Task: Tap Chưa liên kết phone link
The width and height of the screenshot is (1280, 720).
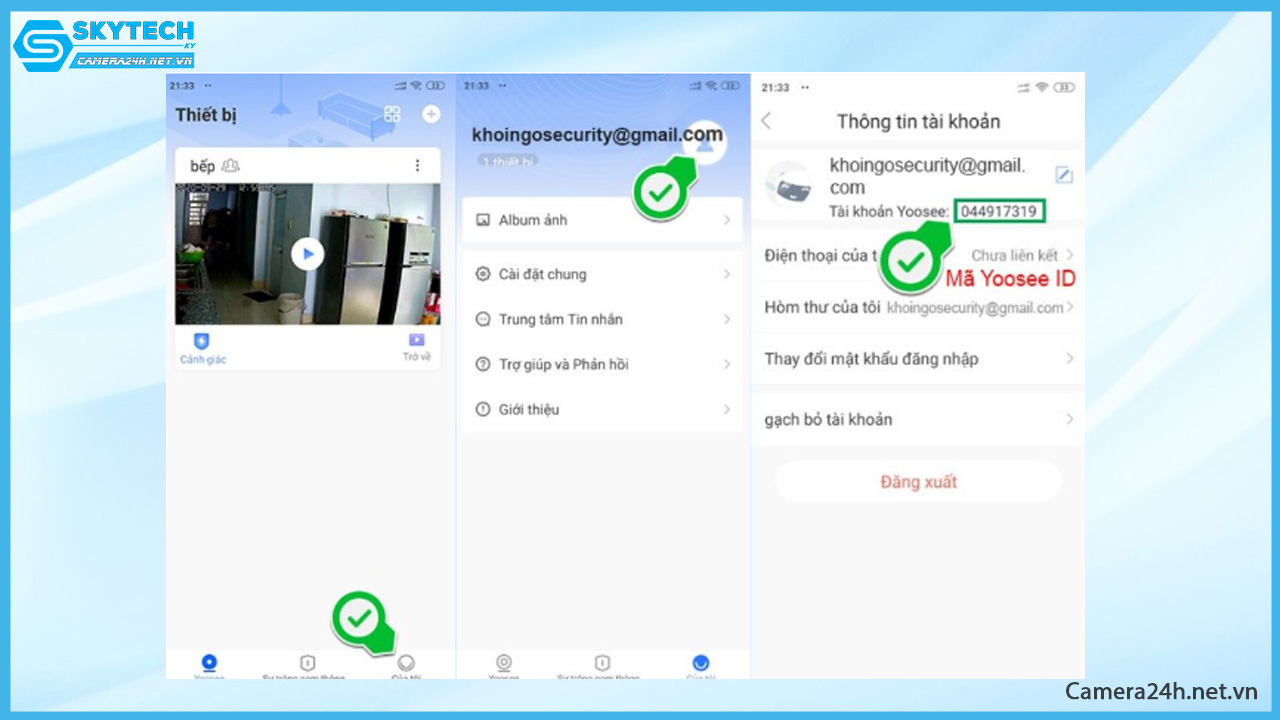Action: click(1014, 256)
